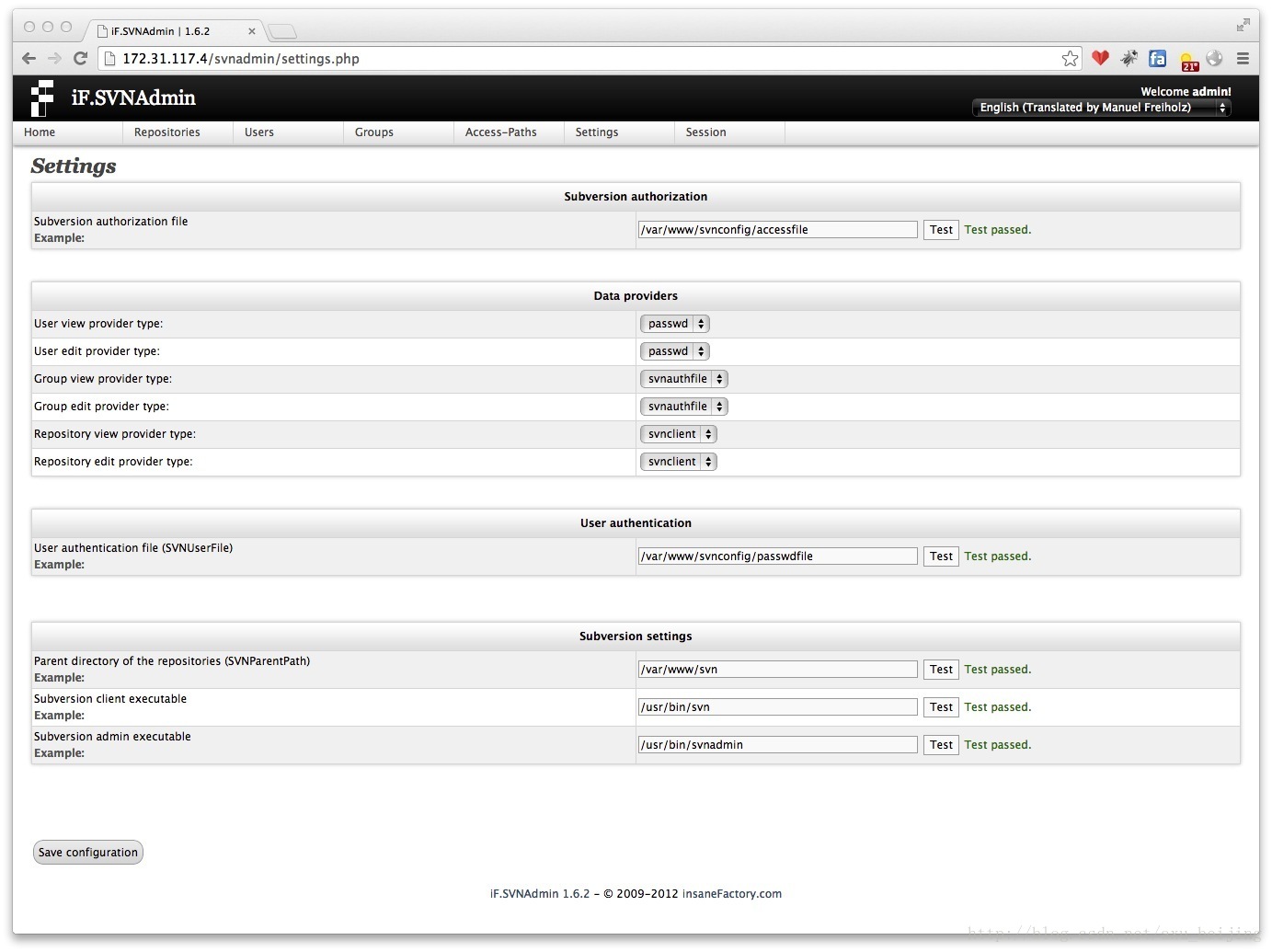Edit the /usr/bin/svnadmin field

(x=778, y=745)
